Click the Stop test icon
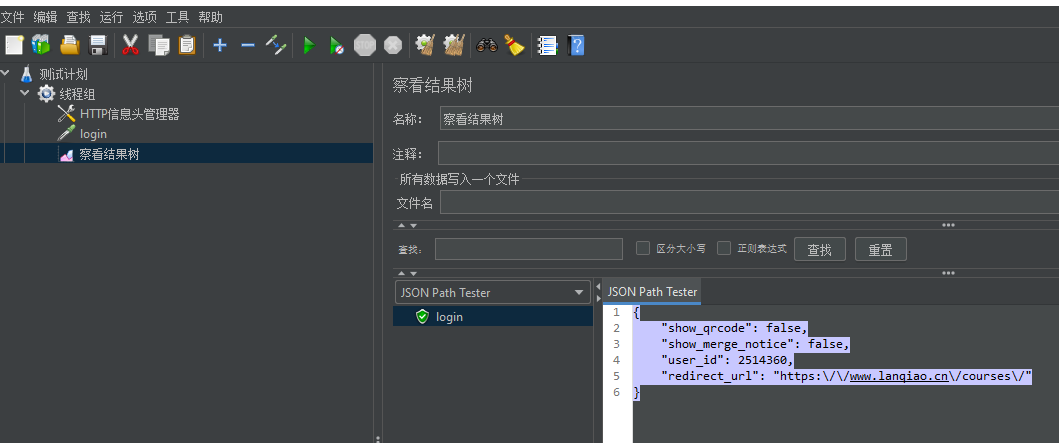Image resolution: width=1059 pixels, height=443 pixels. click(365, 45)
